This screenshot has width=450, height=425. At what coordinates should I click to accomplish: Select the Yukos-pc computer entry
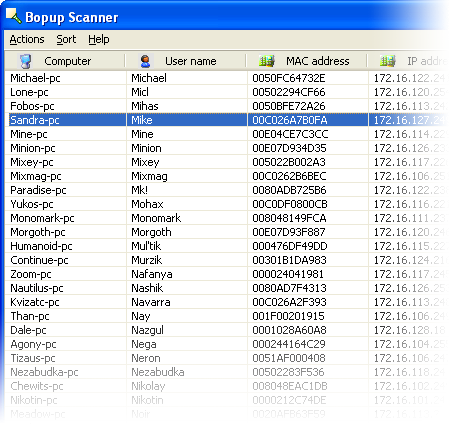(x=32, y=204)
